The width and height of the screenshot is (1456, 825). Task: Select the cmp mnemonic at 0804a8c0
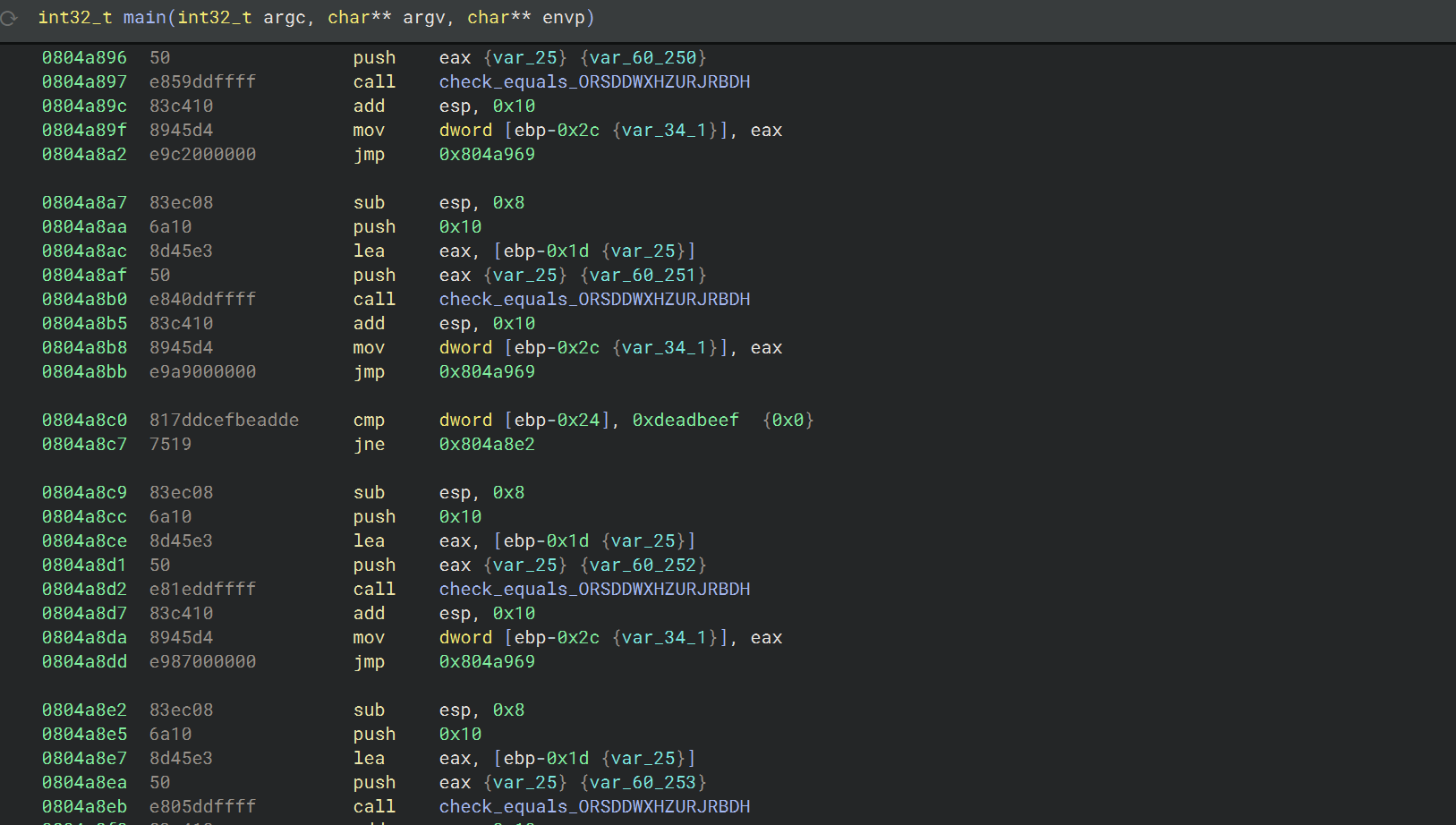tap(369, 421)
